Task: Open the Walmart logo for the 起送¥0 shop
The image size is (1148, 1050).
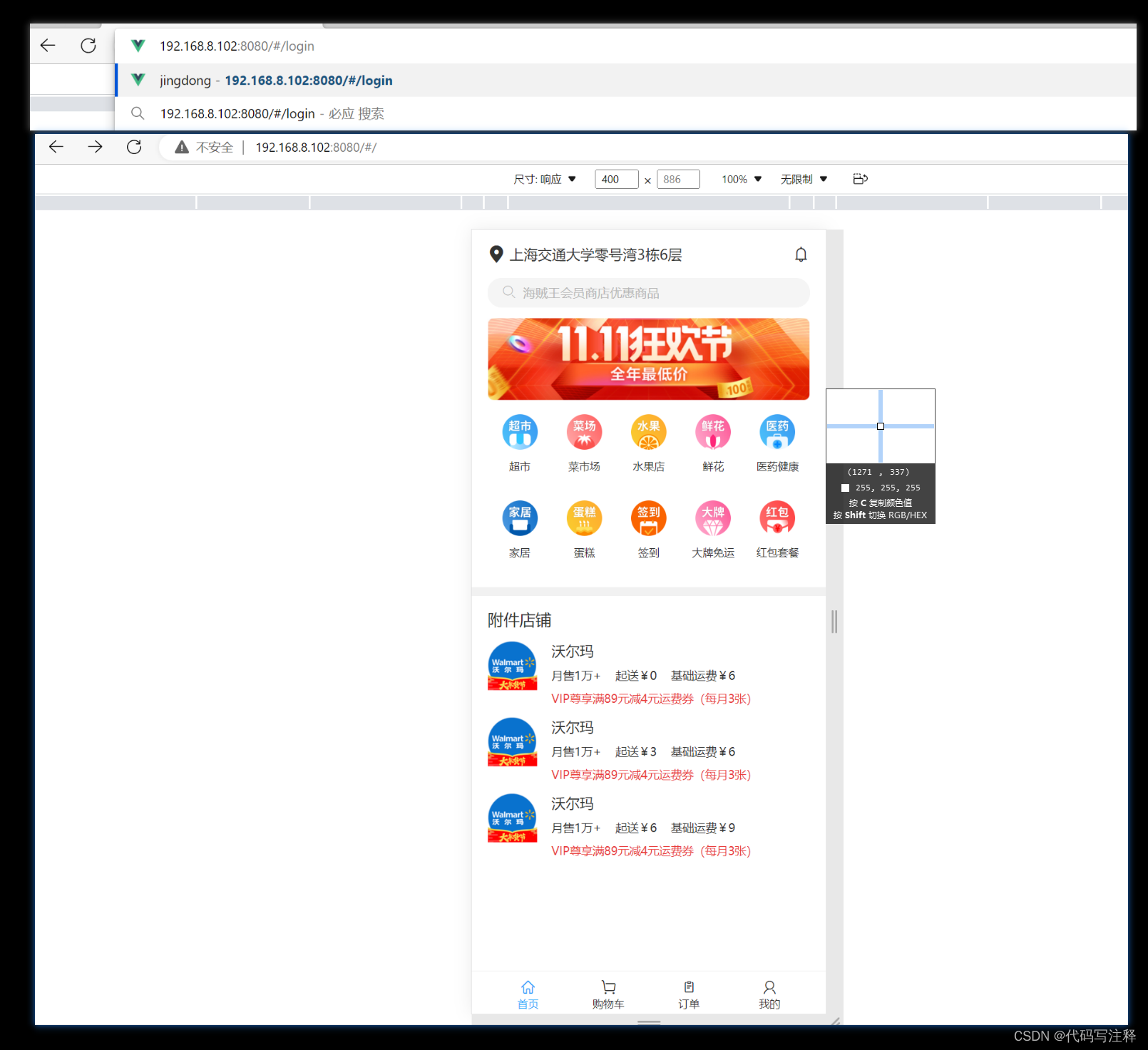Action: (512, 666)
